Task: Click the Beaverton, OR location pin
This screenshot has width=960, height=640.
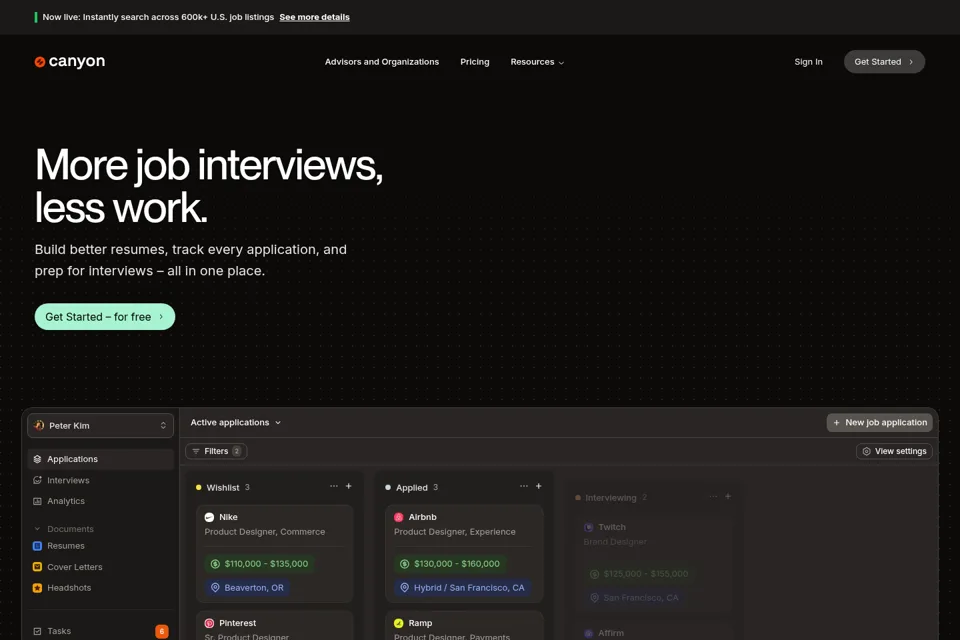Action: tap(215, 587)
